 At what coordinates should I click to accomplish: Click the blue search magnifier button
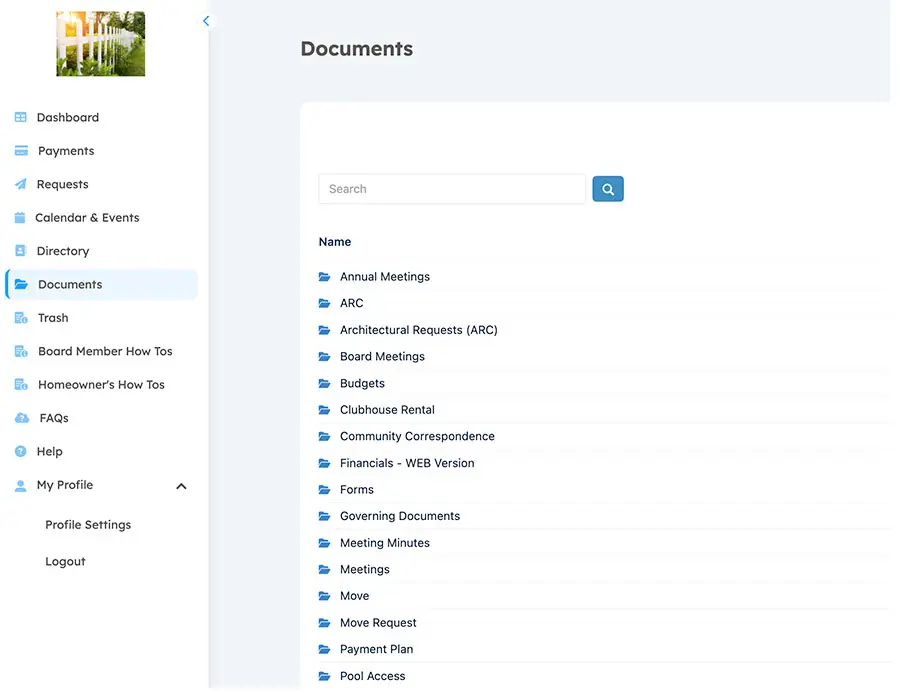tap(608, 189)
